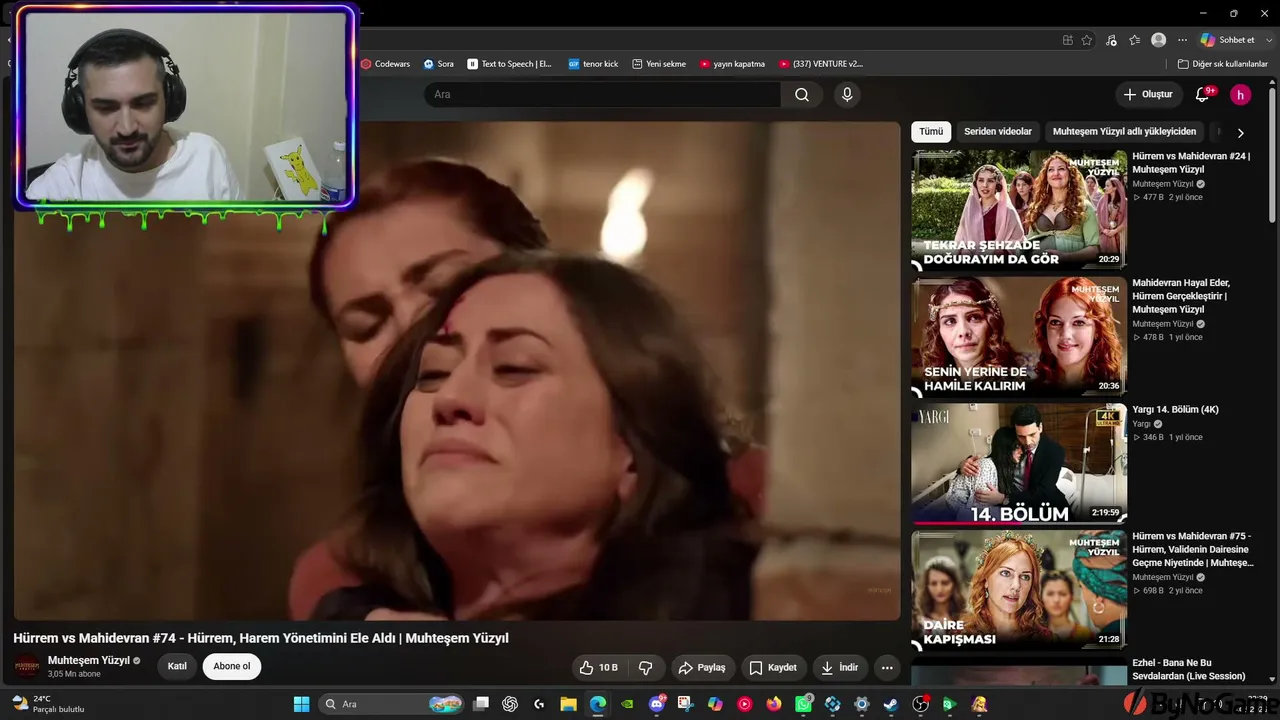This screenshot has width=1280, height=720.
Task: Click the Oluştur create button
Action: 1148,94
